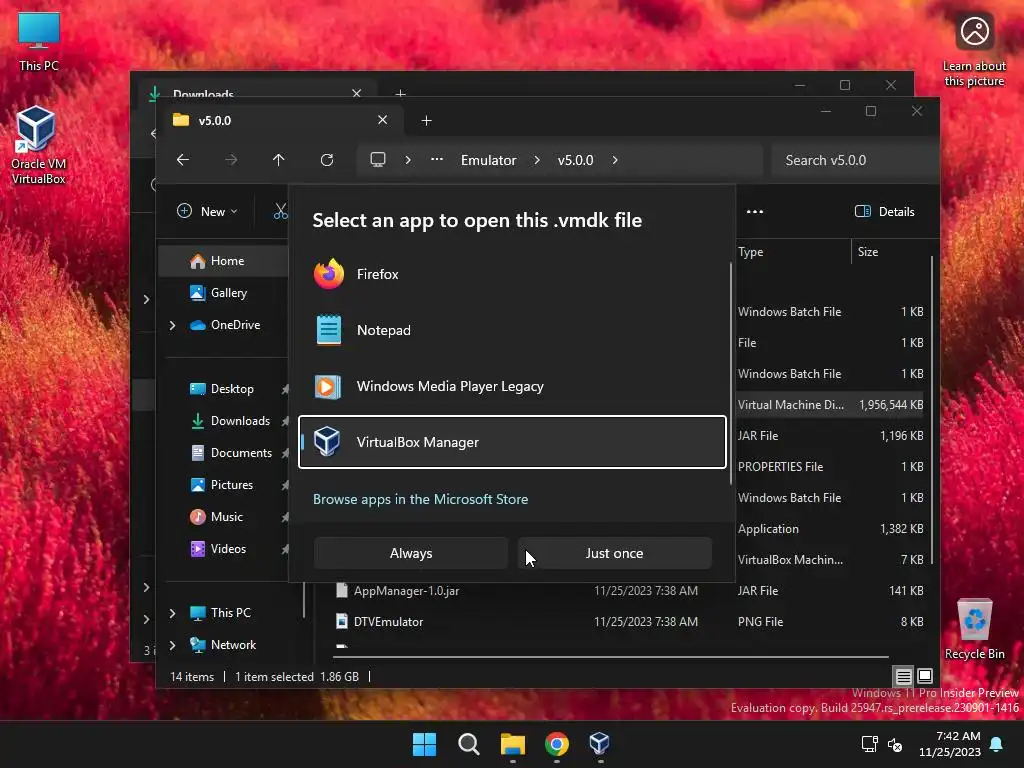Expand the OneDrive tree node
1024x768 pixels.
pos(172,325)
